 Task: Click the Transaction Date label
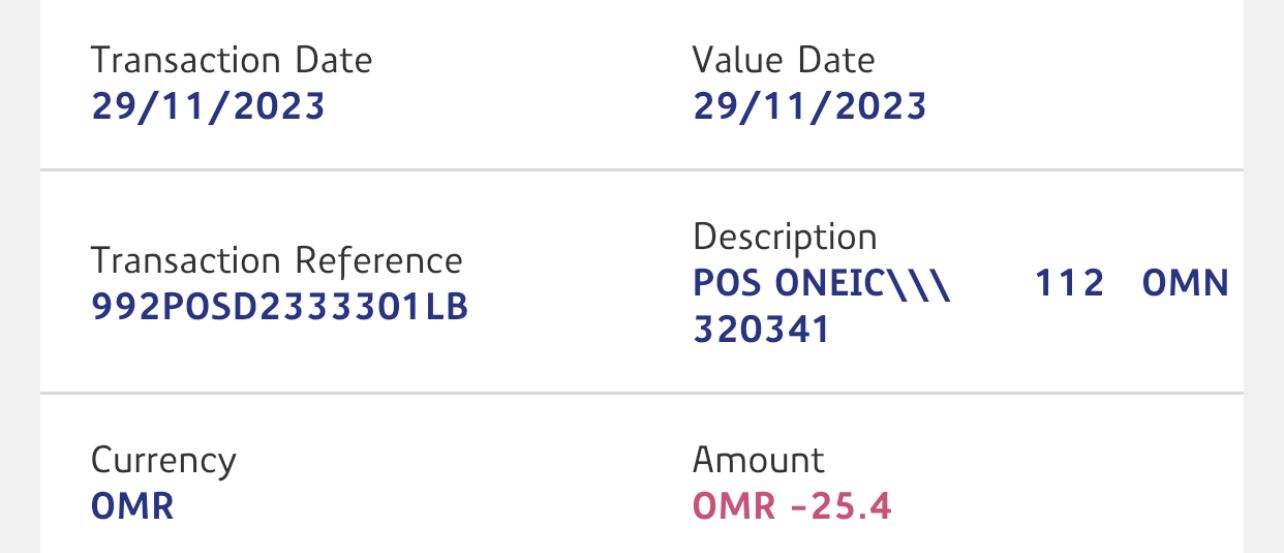231,60
